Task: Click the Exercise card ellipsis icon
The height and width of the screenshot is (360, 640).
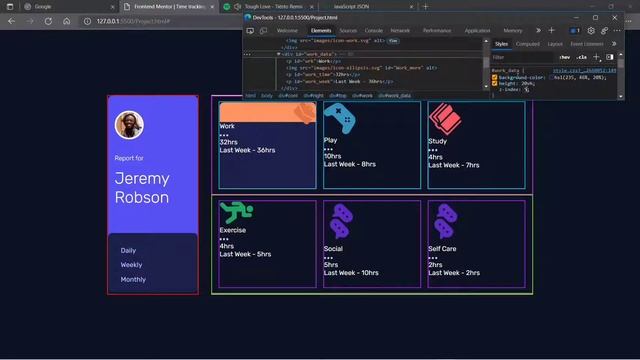Action: click(224, 239)
